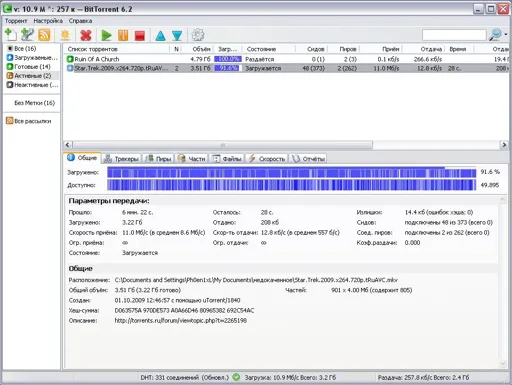
Task: Click right arrow of horizontal scrollbar
Action: [504, 145]
